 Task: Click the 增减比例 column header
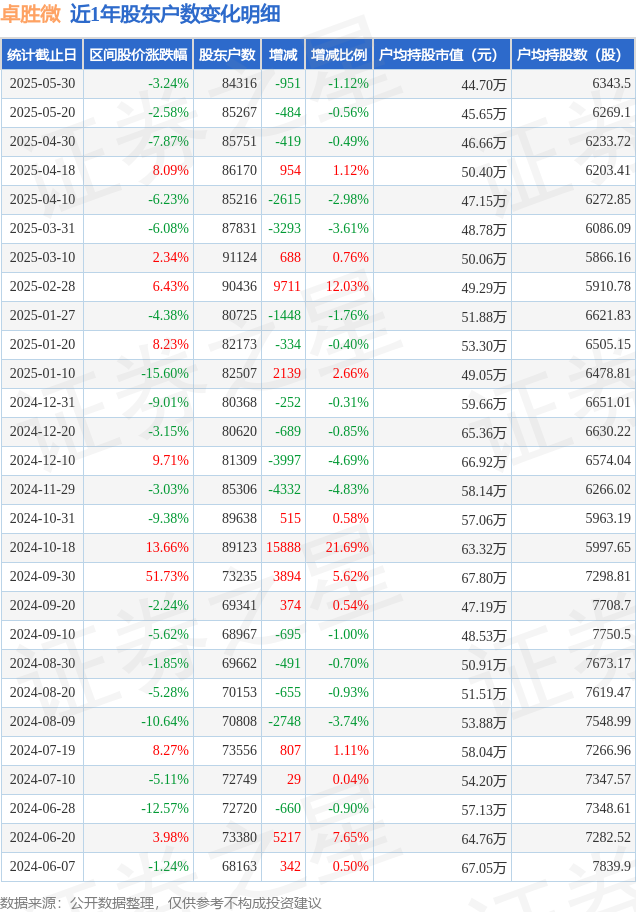[339, 54]
